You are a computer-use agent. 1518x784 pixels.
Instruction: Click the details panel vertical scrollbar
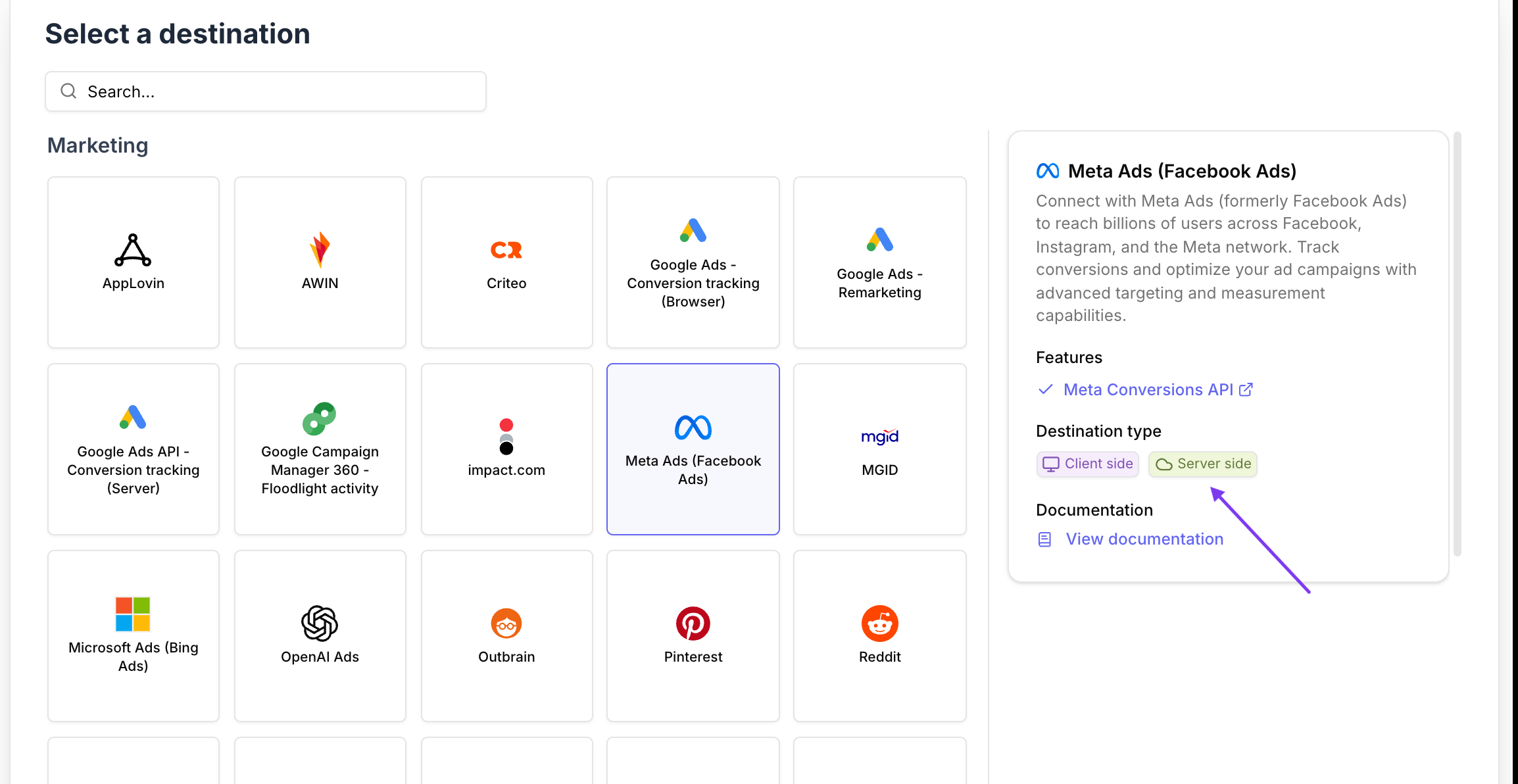click(x=1457, y=343)
